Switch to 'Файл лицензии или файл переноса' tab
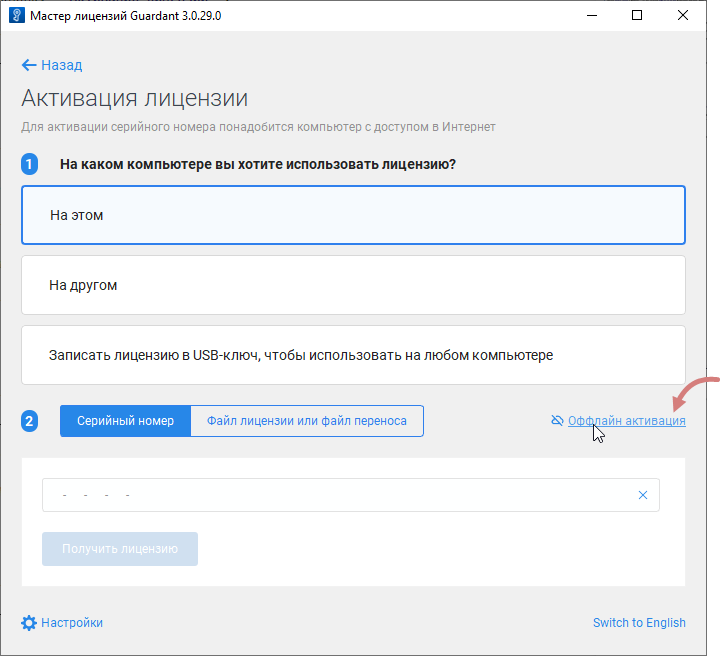The width and height of the screenshot is (720, 656). [x=307, y=421]
